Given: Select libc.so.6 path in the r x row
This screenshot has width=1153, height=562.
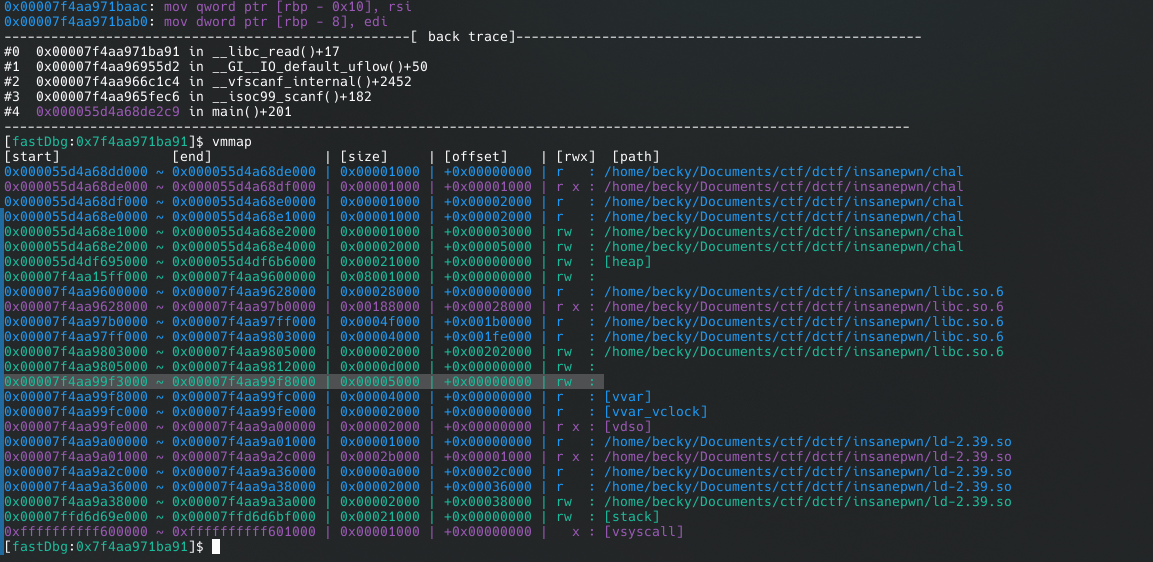Looking at the screenshot, I should click(x=804, y=306).
